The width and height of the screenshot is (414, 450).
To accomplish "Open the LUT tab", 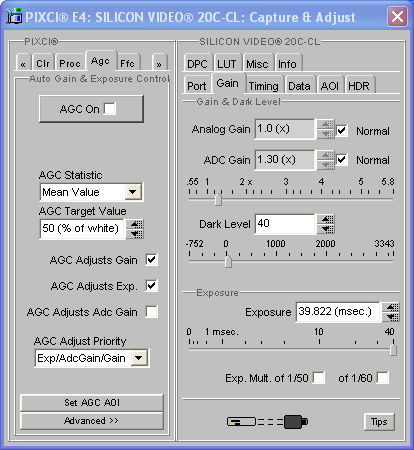I will pyautogui.click(x=227, y=64).
